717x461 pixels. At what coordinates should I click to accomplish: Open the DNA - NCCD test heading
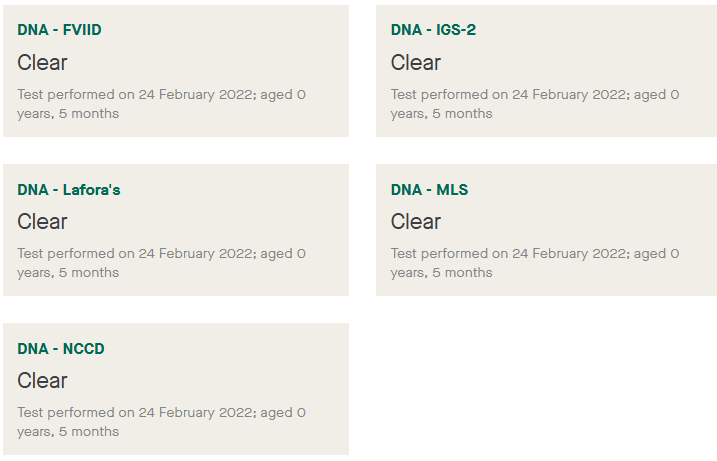coord(61,349)
